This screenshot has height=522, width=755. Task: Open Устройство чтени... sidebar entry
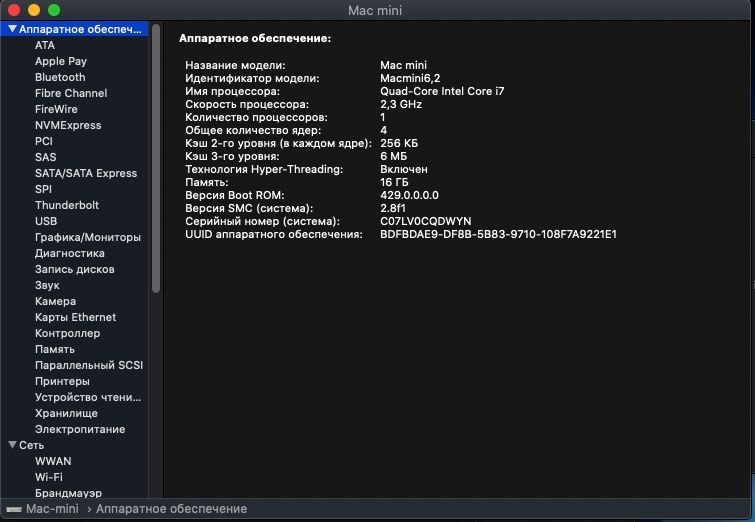coord(88,397)
